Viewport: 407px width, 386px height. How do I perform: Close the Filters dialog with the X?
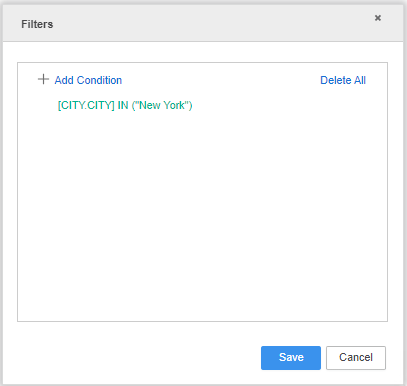(x=378, y=18)
